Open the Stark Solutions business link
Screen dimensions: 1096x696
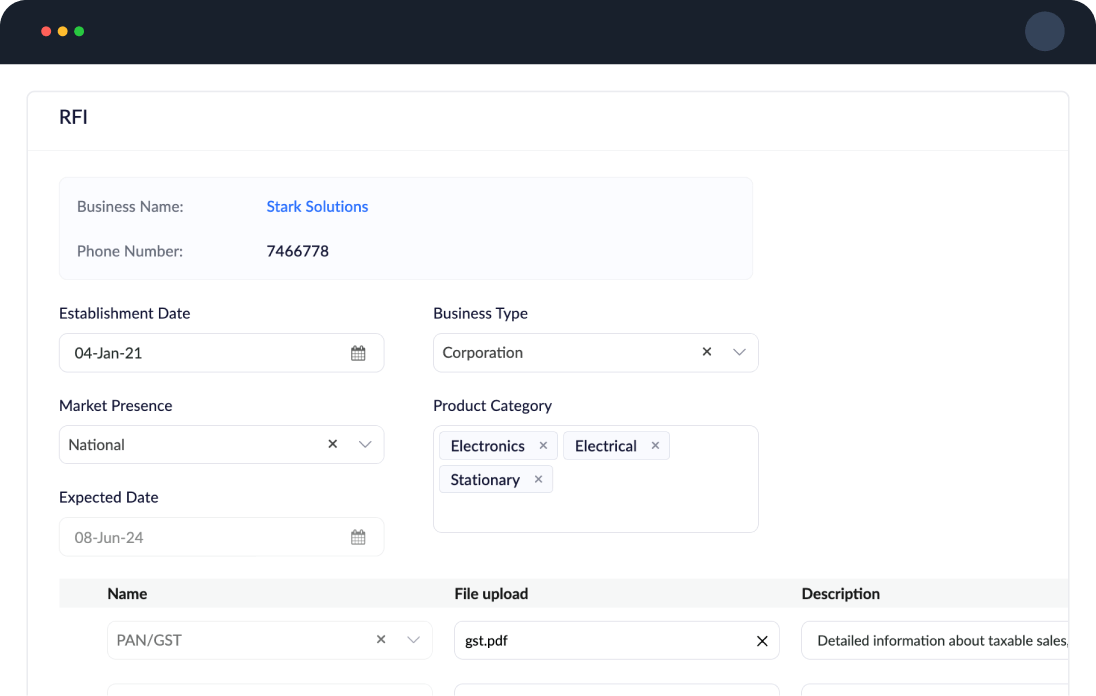click(317, 206)
